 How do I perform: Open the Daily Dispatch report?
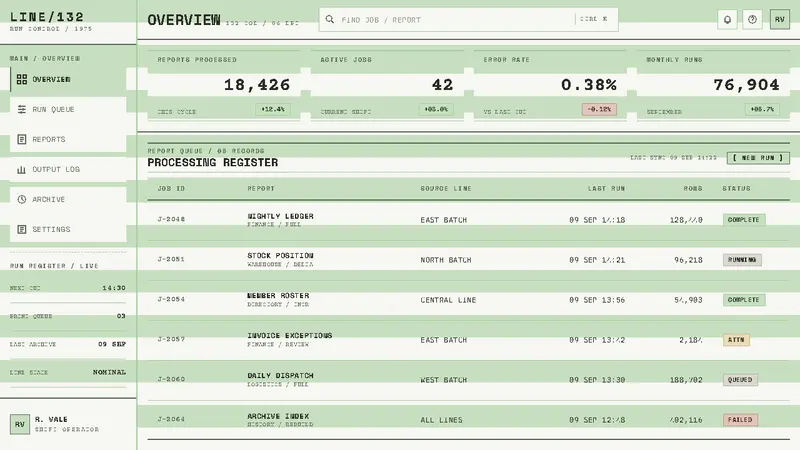pos(280,376)
